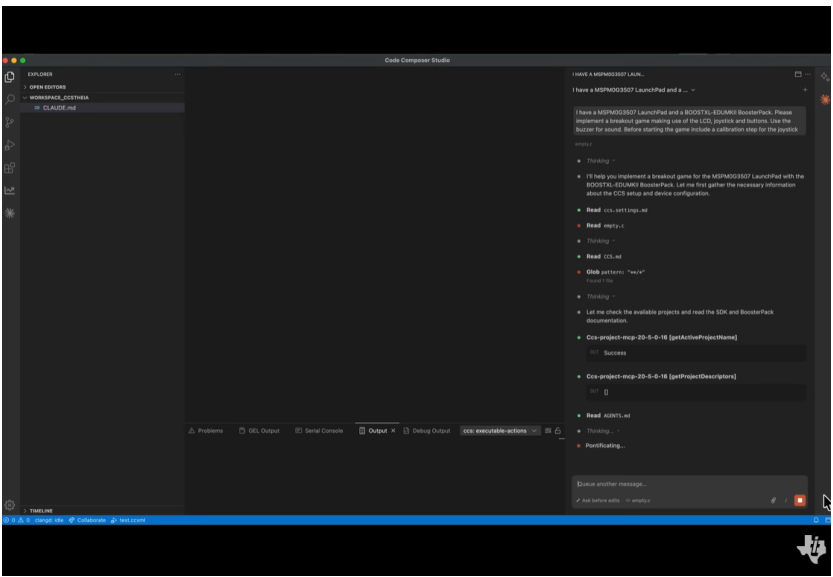Image resolution: width=833 pixels, height=577 pixels.
Task: Click the Pontificating… status text
Action: pos(605,446)
